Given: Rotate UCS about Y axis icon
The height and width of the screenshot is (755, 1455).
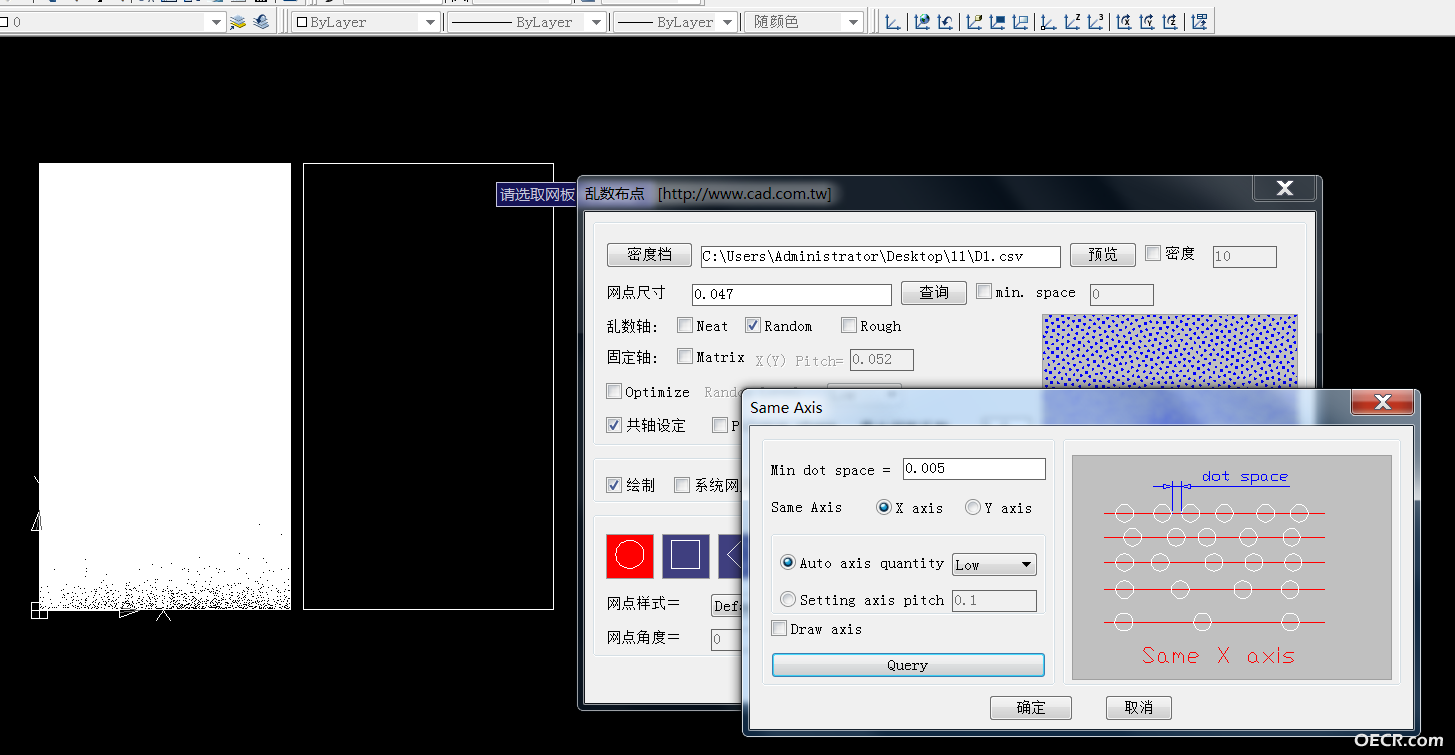Looking at the screenshot, I should [1147, 22].
